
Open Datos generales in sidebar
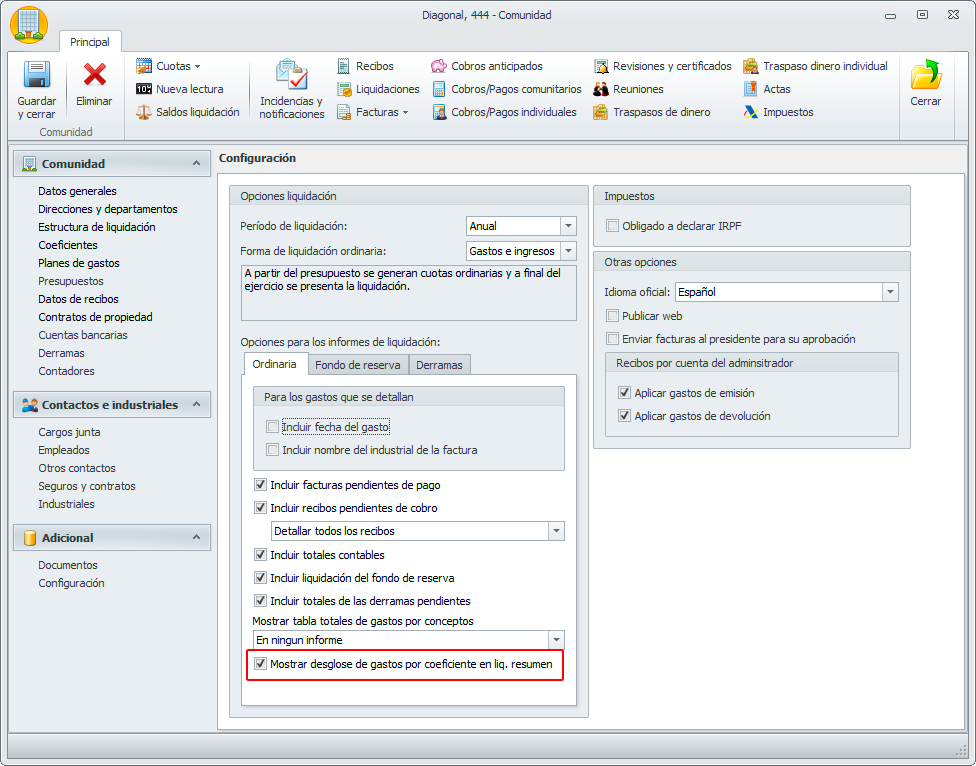(x=77, y=191)
